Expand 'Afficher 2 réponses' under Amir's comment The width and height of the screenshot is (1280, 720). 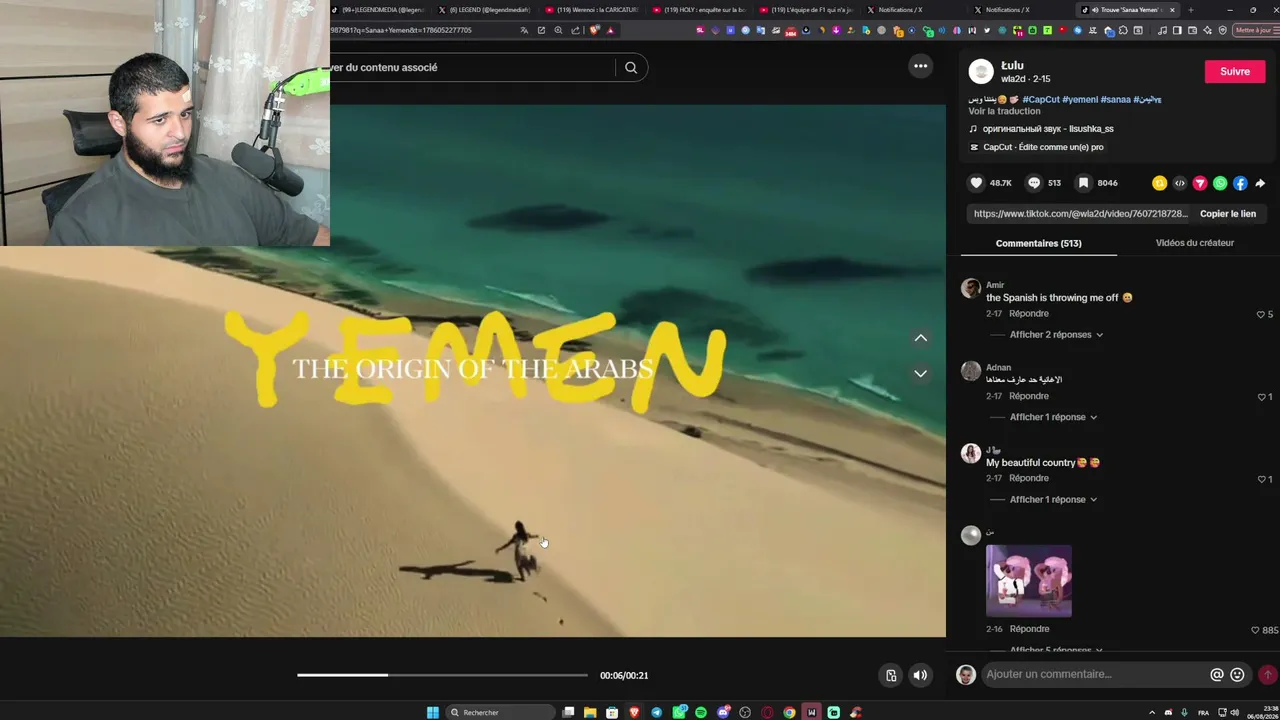(1056, 335)
